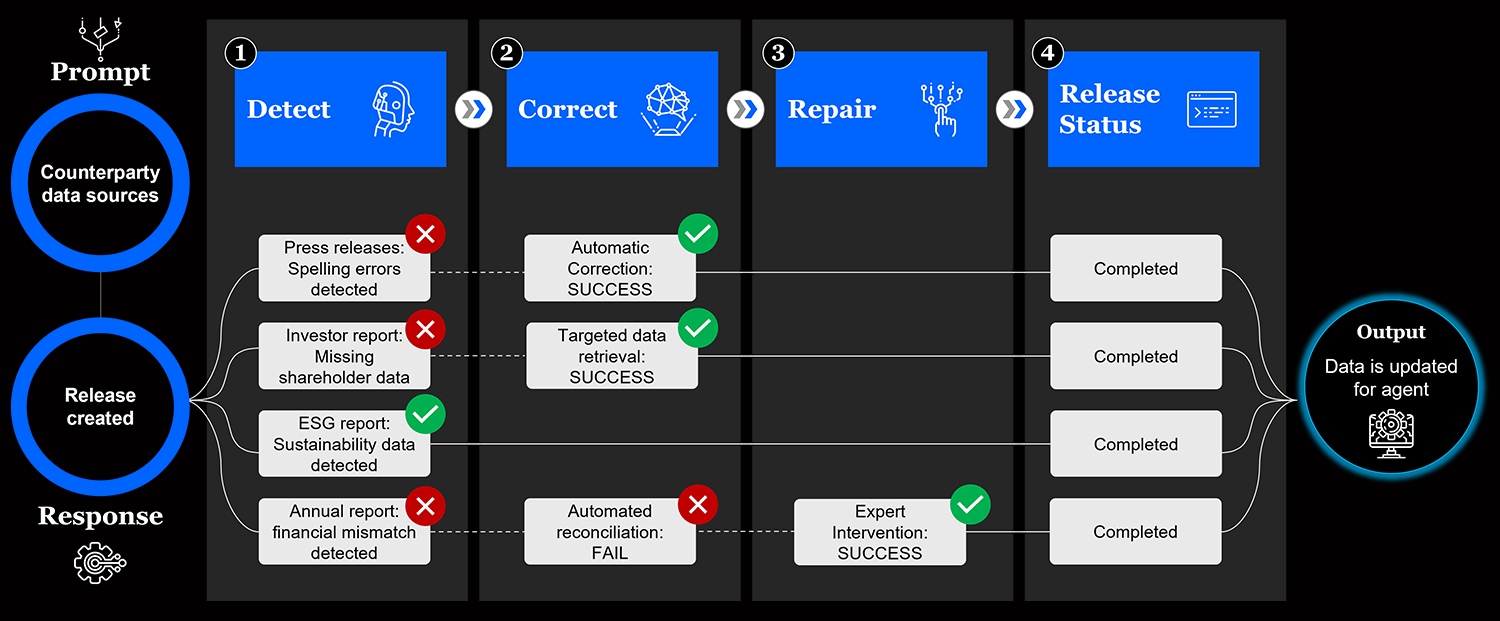This screenshot has width=1500, height=621.
Task: Click the neural network globe icon in Correct
Action: 669,109
